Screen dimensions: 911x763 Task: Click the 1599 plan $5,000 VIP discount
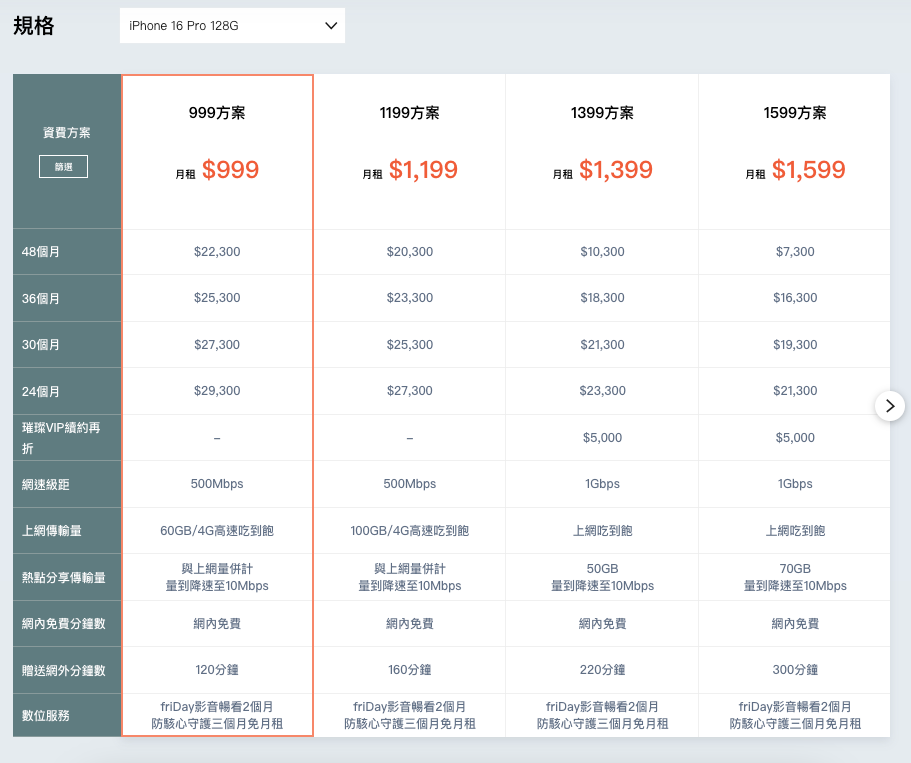point(795,438)
